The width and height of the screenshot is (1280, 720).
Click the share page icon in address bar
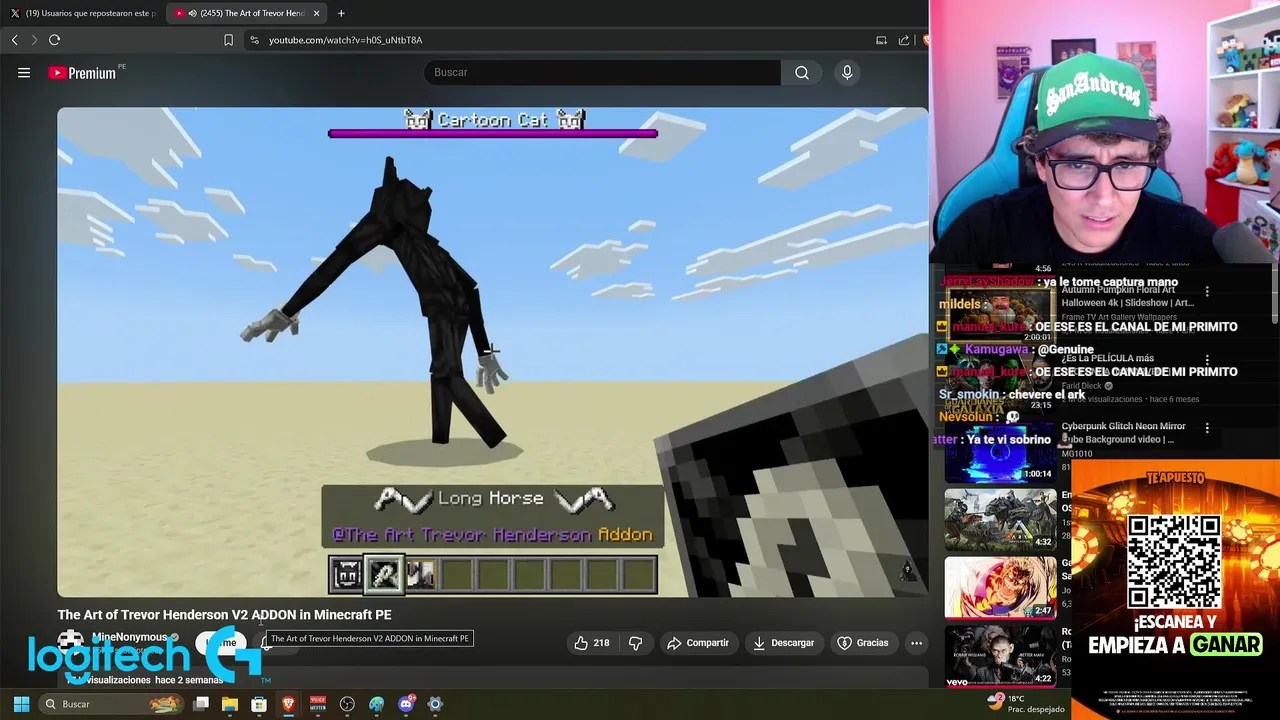click(904, 40)
